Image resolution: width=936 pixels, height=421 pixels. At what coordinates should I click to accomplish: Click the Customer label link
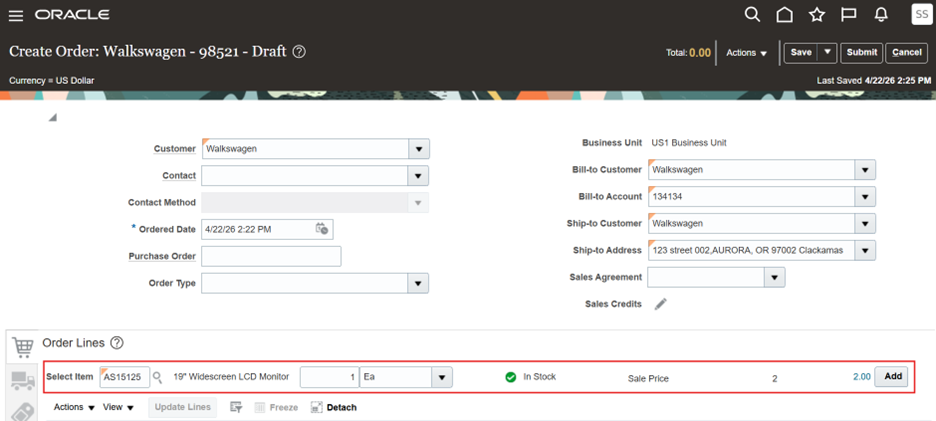point(174,149)
